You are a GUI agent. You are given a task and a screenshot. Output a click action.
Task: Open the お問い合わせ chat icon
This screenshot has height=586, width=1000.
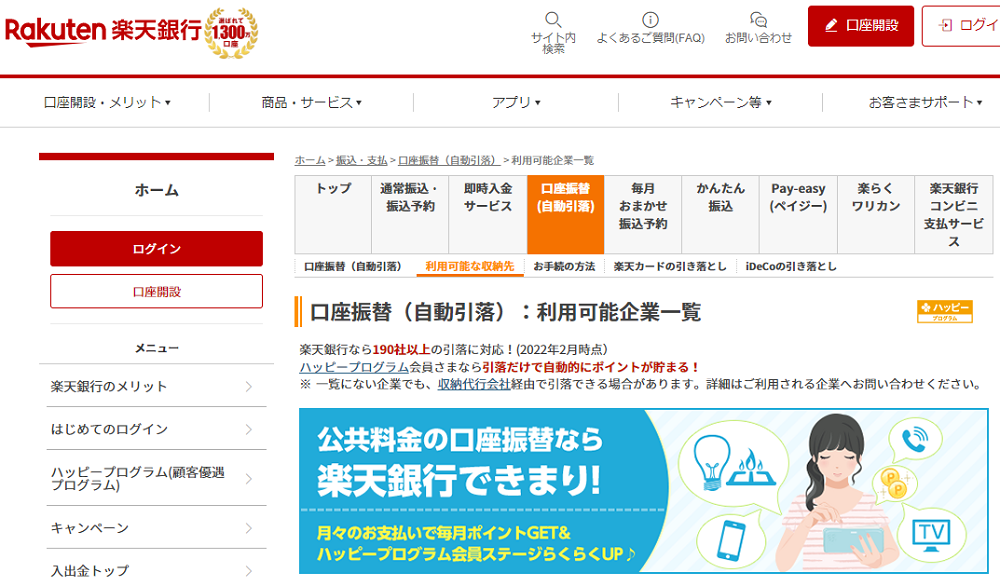pos(758,20)
